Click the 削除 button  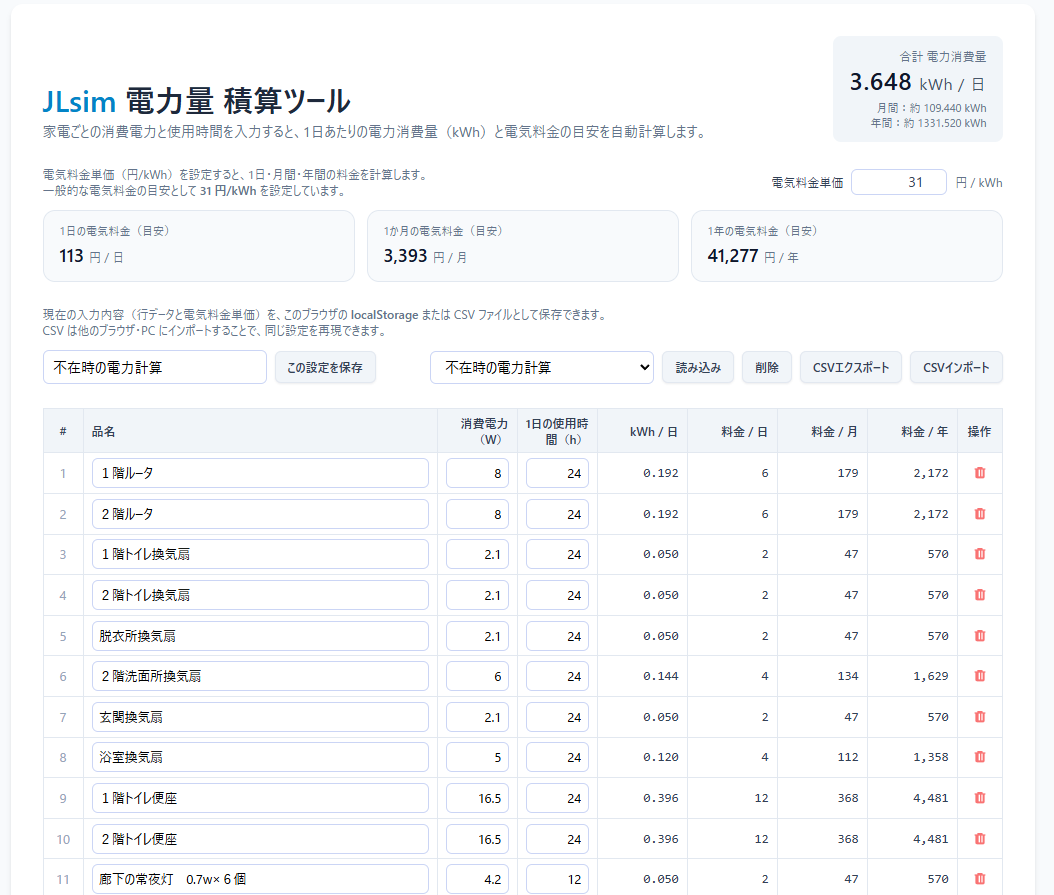tap(767, 368)
